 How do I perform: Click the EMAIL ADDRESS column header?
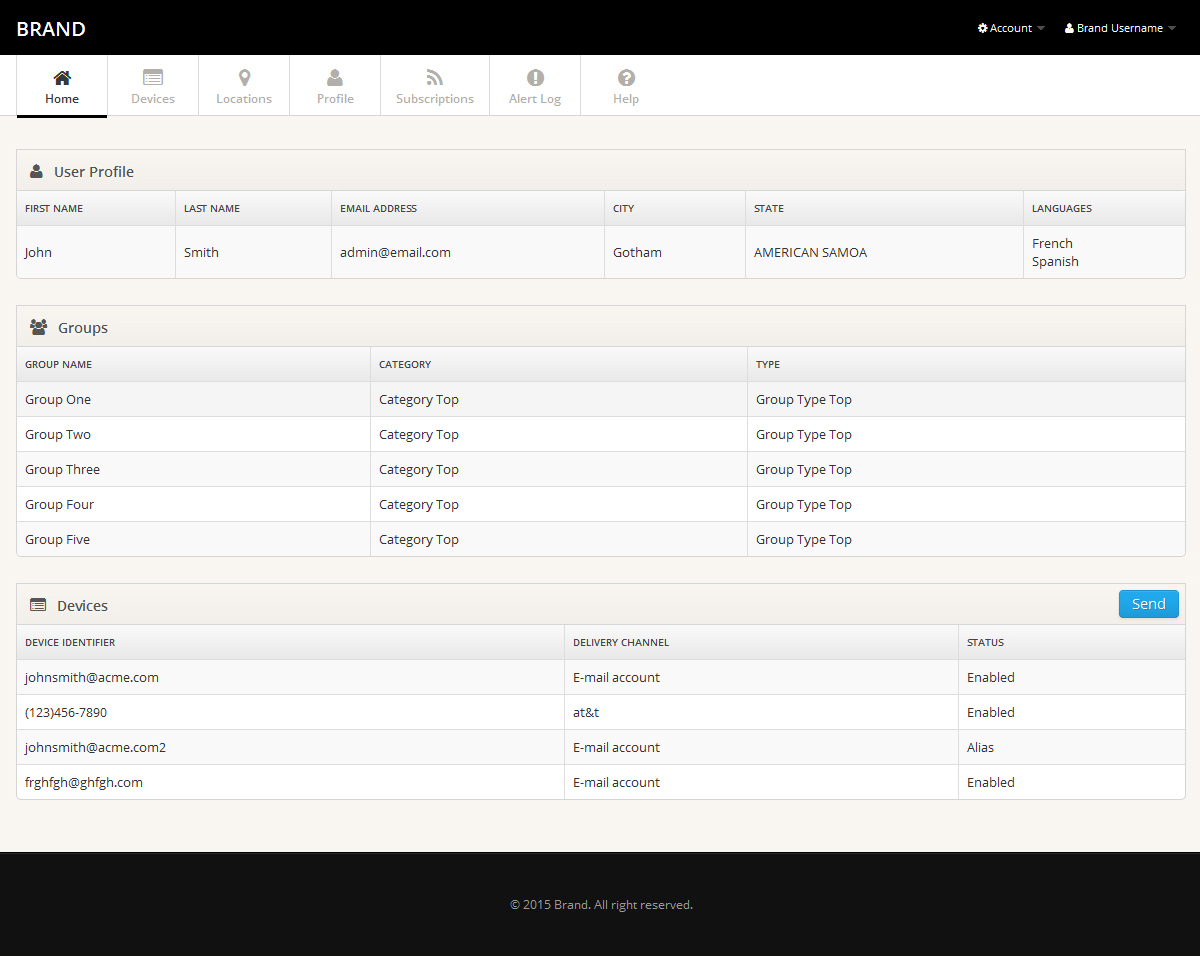click(x=378, y=208)
